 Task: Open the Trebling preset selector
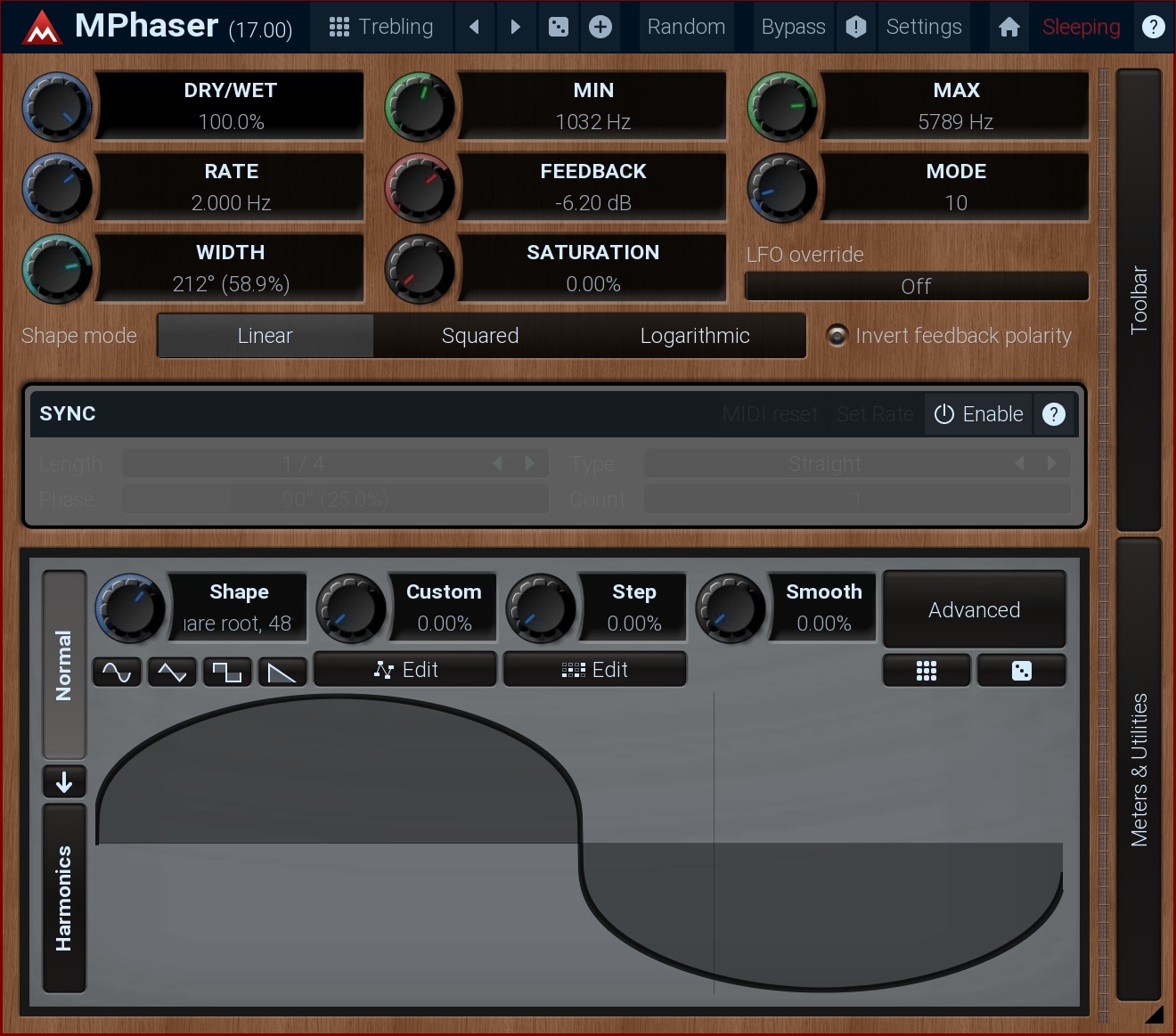(381, 27)
